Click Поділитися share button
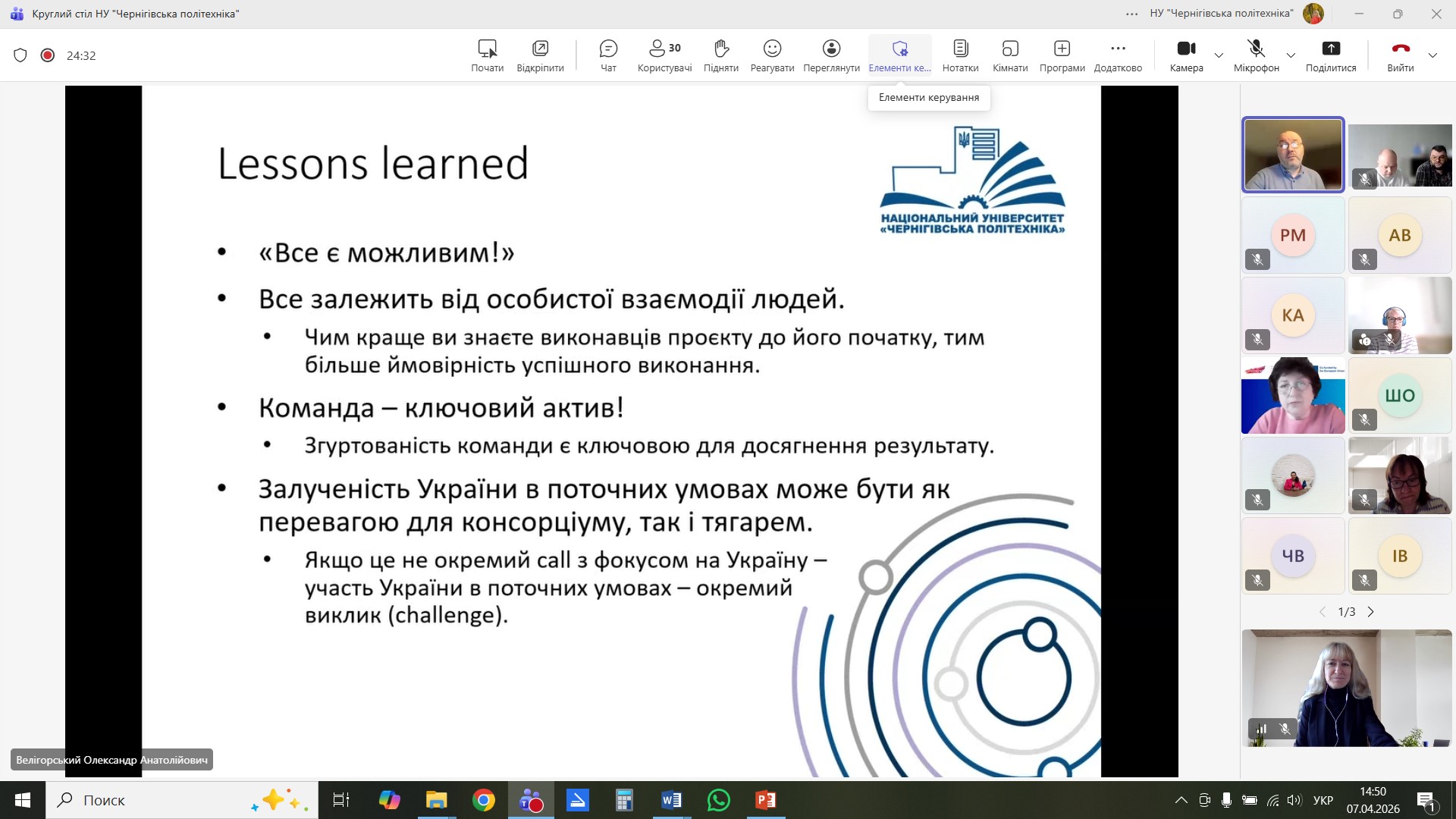1456x819 pixels. (1330, 55)
